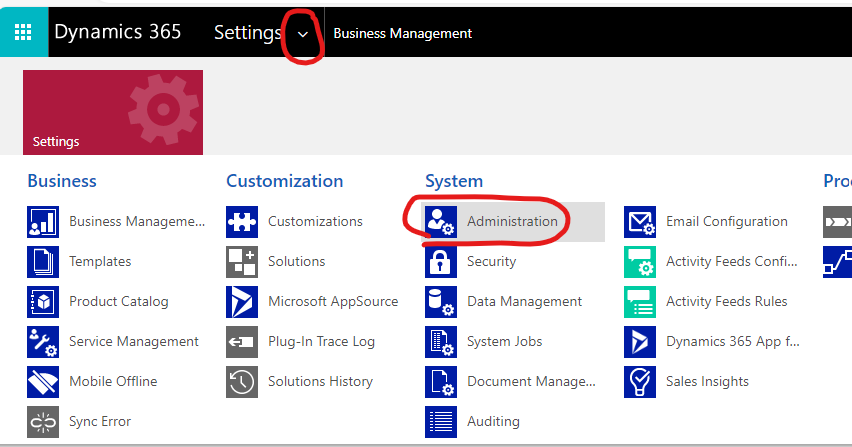Open Templates menu entry
The height and width of the screenshot is (447, 852).
(x=100, y=262)
